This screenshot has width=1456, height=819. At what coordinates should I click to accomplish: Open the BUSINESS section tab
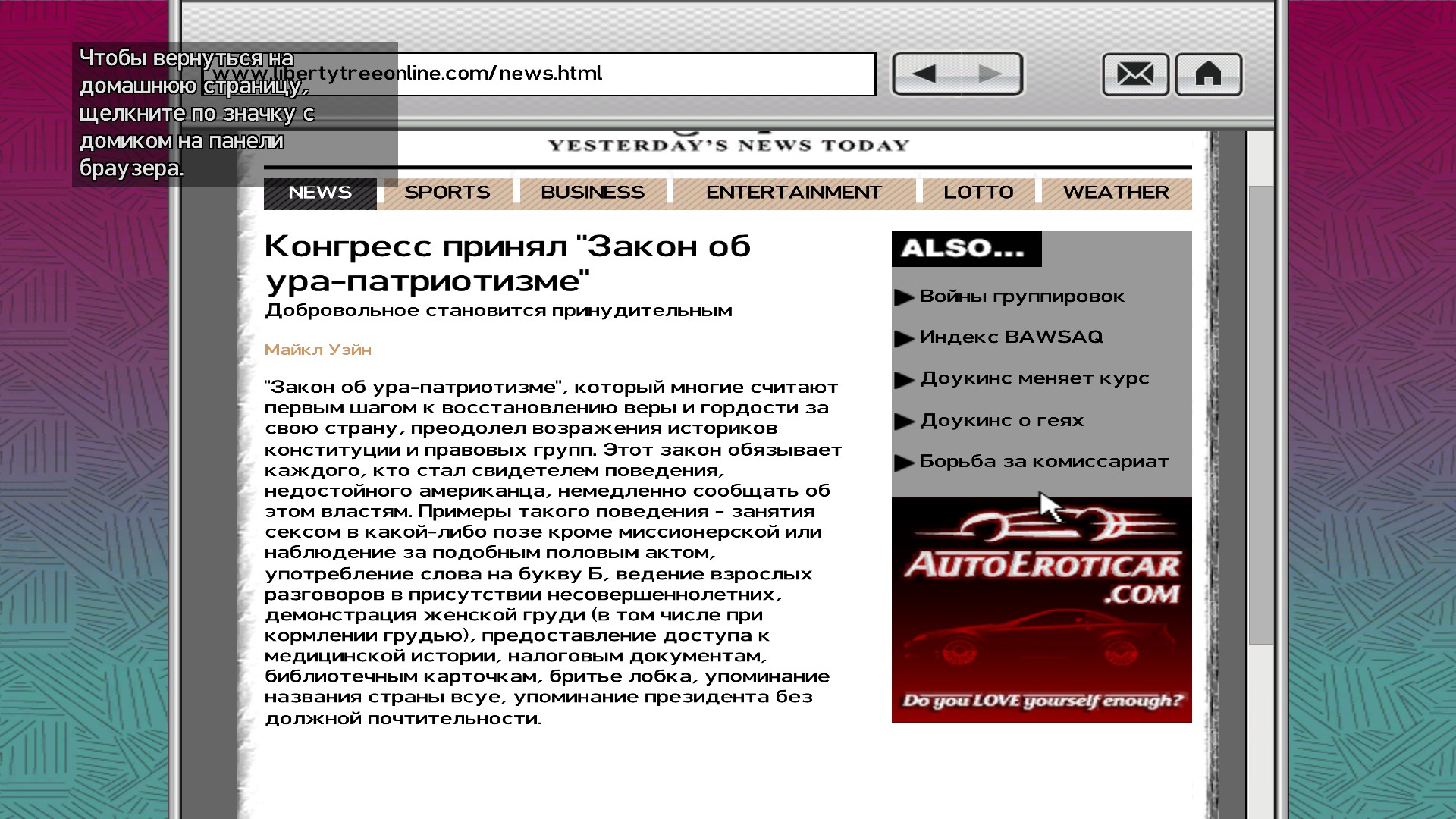[x=592, y=193]
